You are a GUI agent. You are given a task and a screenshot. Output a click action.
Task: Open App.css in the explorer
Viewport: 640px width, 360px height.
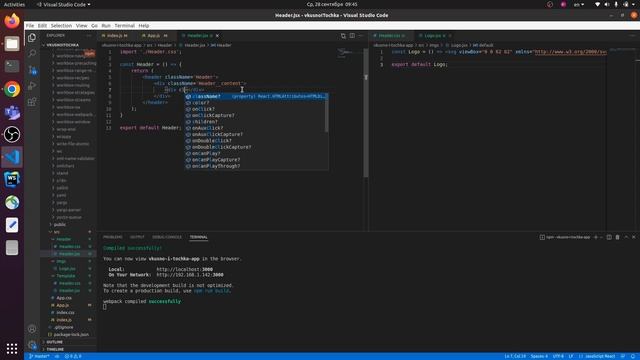(64, 298)
